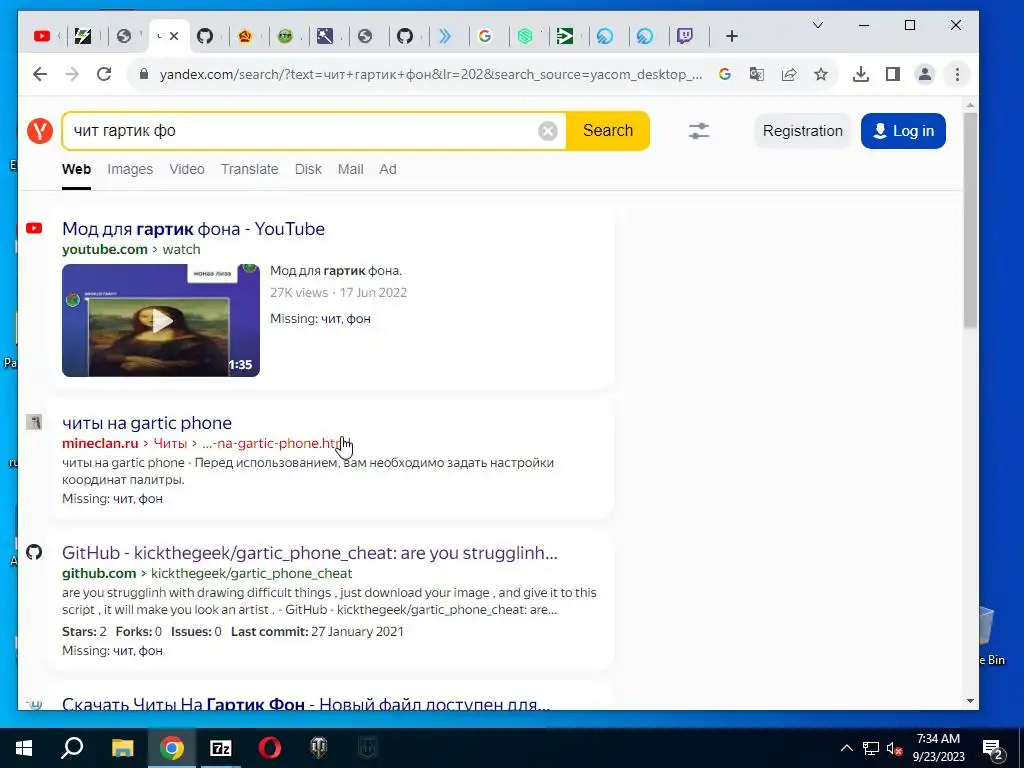Click the Yandex logo
The height and width of the screenshot is (768, 1024).
coord(40,131)
